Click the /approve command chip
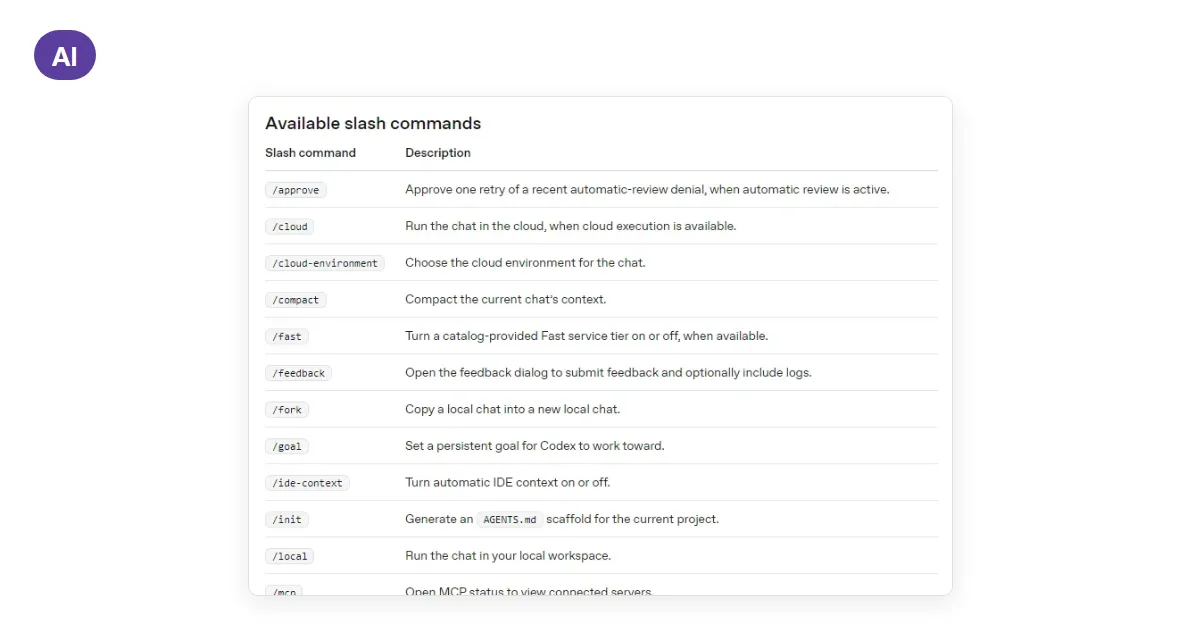Viewport: 1200px width, 630px height. tap(296, 190)
